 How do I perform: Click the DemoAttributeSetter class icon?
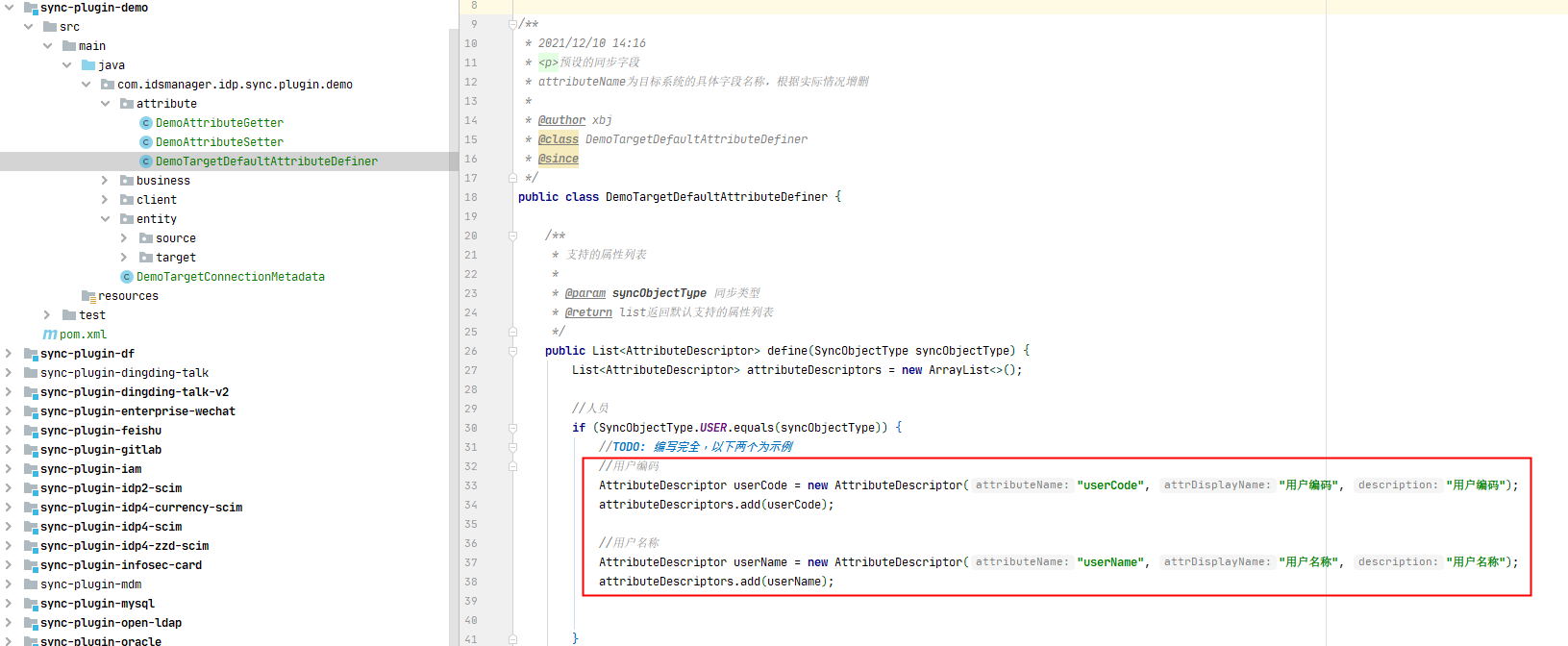(x=146, y=142)
